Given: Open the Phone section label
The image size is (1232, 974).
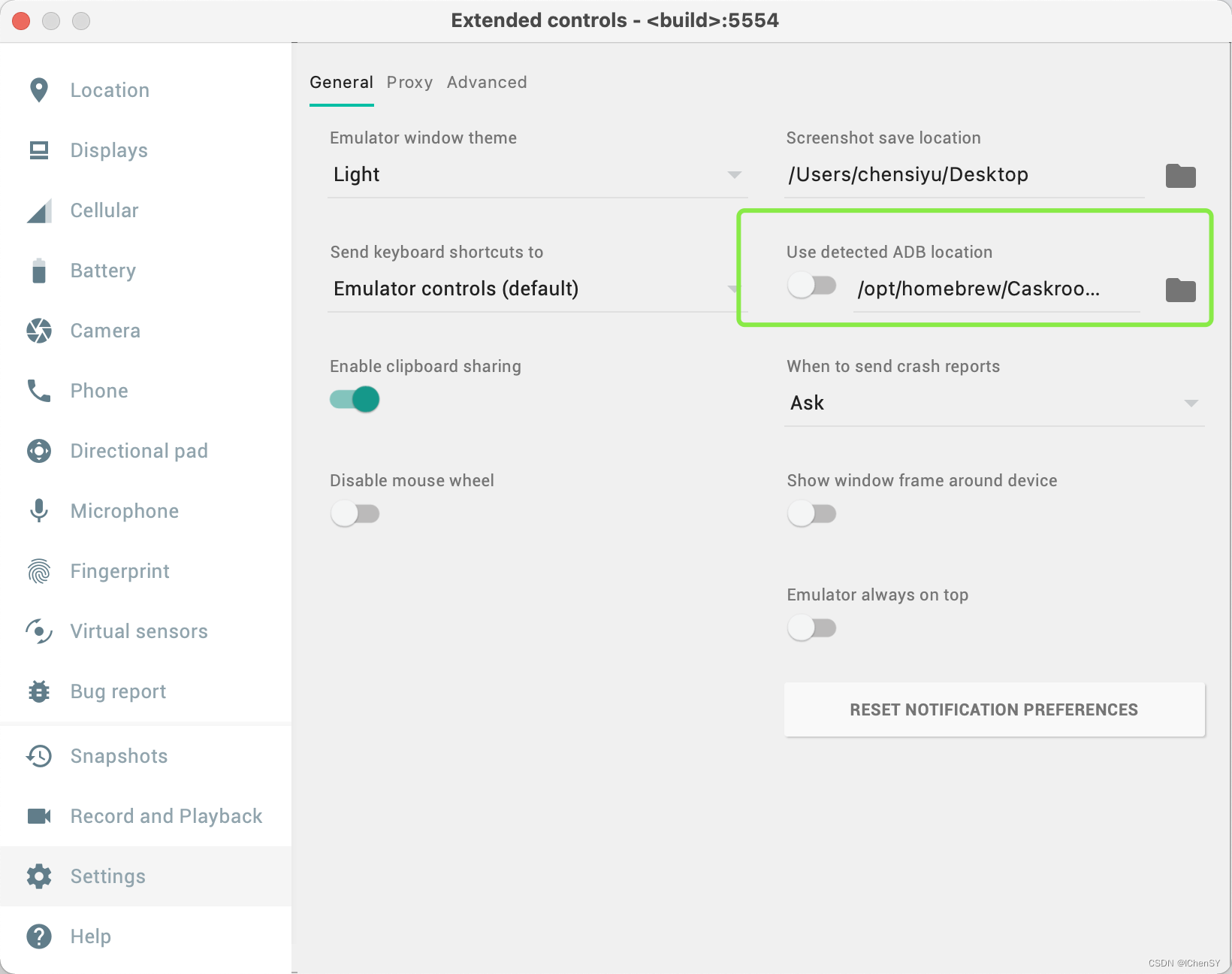Looking at the screenshot, I should 99,391.
